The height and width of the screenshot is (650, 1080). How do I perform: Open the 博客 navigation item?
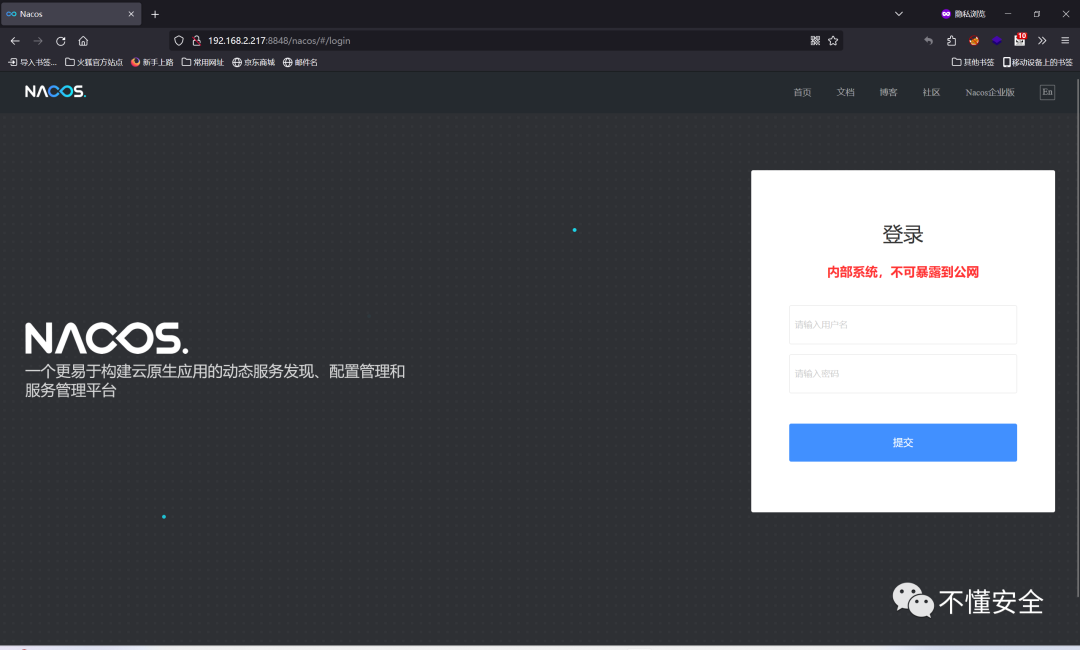(889, 92)
